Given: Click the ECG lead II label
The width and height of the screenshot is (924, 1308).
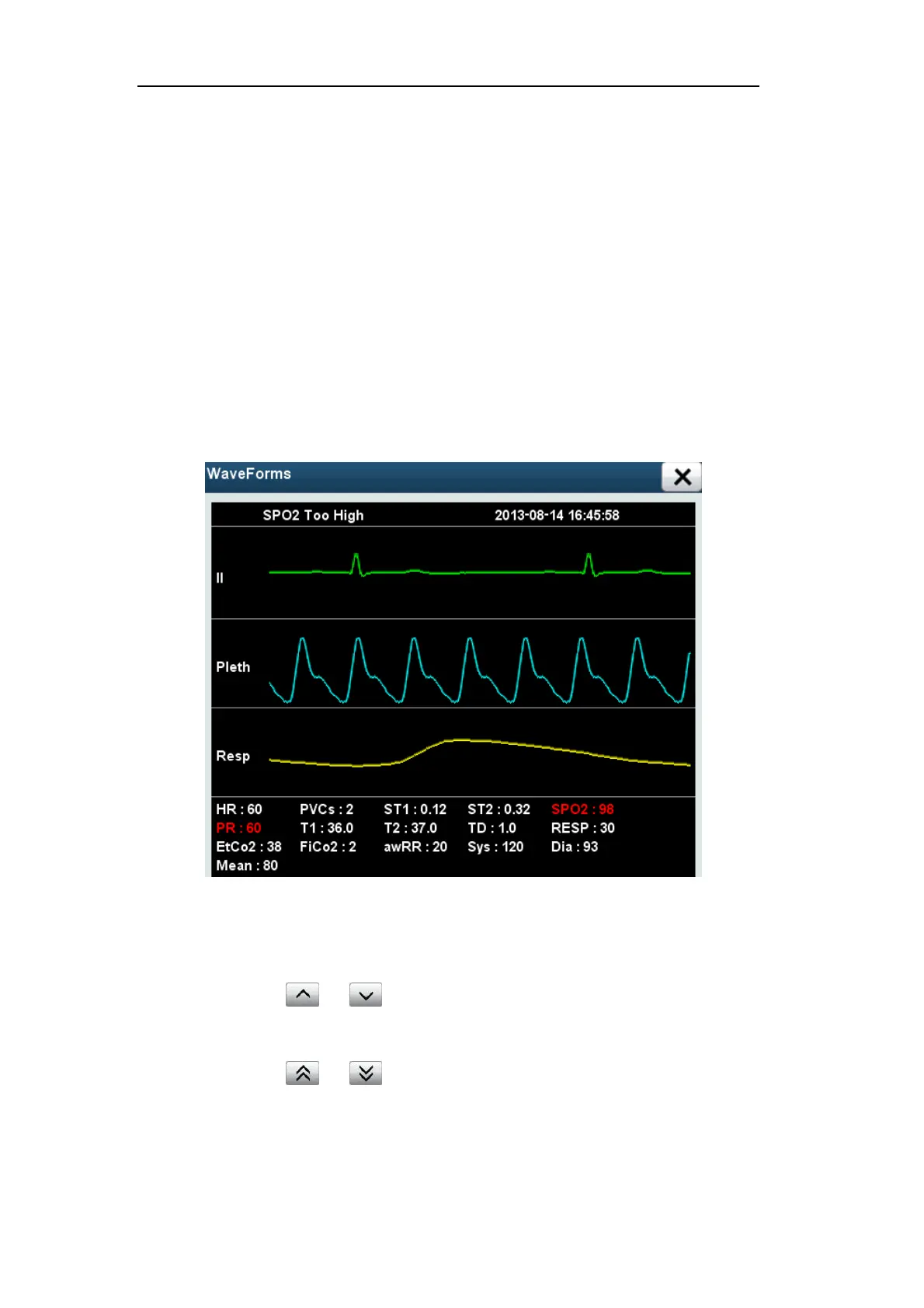Looking at the screenshot, I should pyautogui.click(x=220, y=578).
